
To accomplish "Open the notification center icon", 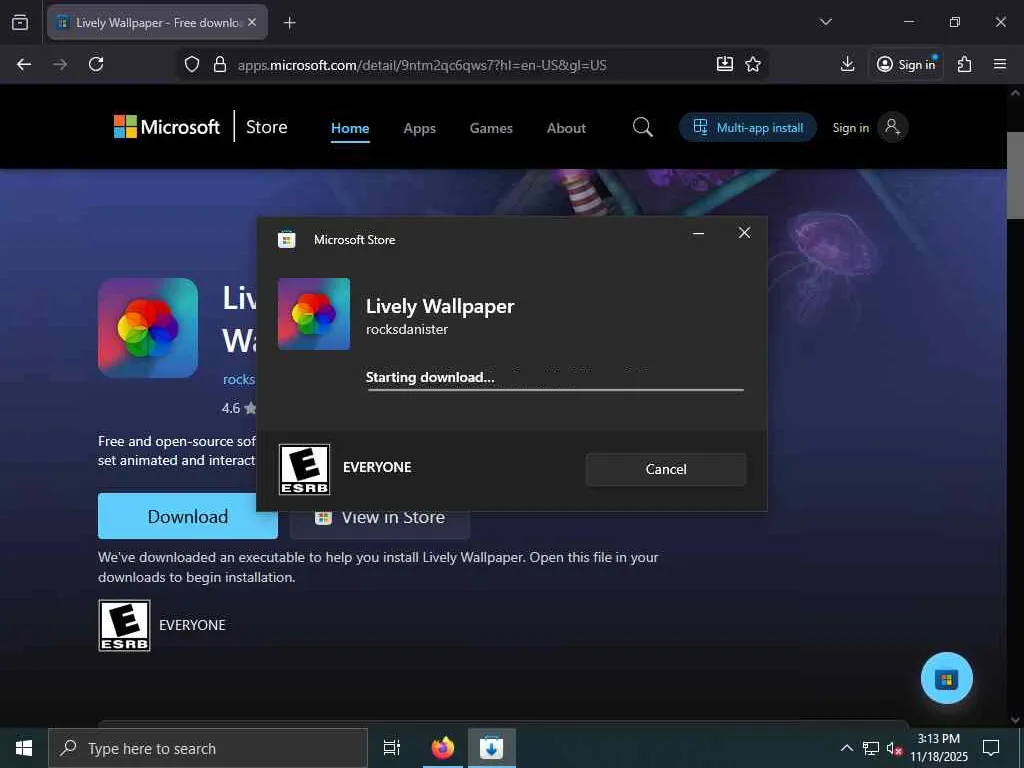I will (x=991, y=748).
